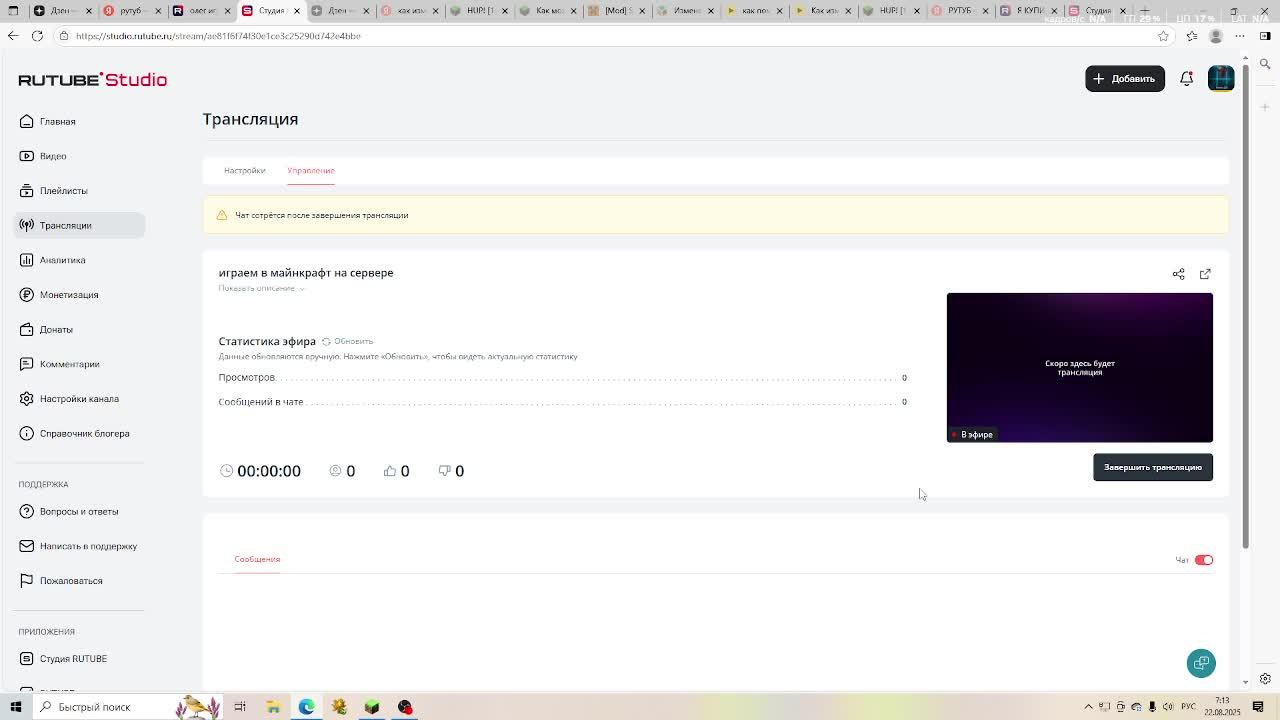Open Комментарии in the sidebar menu
The width and height of the screenshot is (1280, 720).
pyautogui.click(x=80, y=364)
